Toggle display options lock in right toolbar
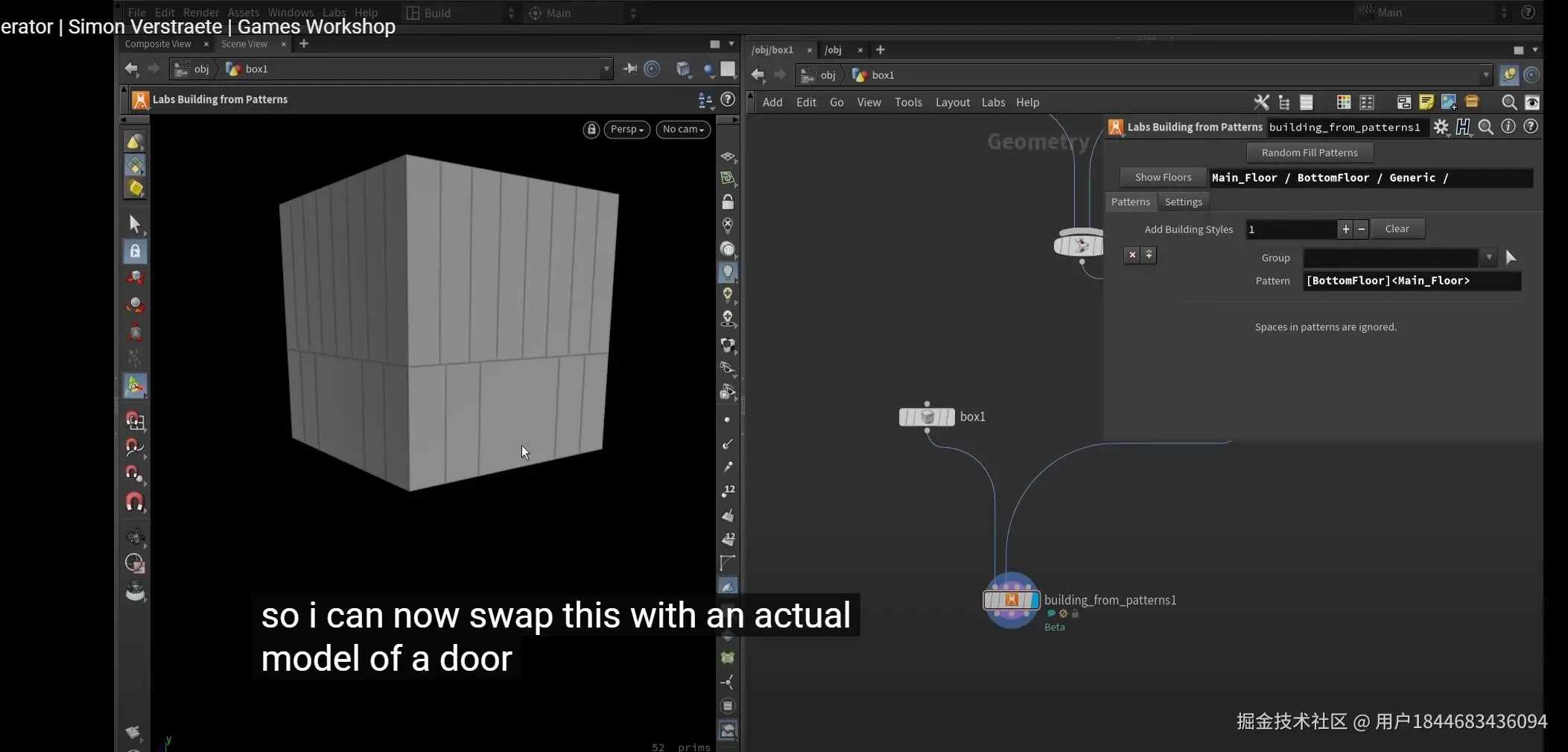The height and width of the screenshot is (752, 1568). click(728, 202)
